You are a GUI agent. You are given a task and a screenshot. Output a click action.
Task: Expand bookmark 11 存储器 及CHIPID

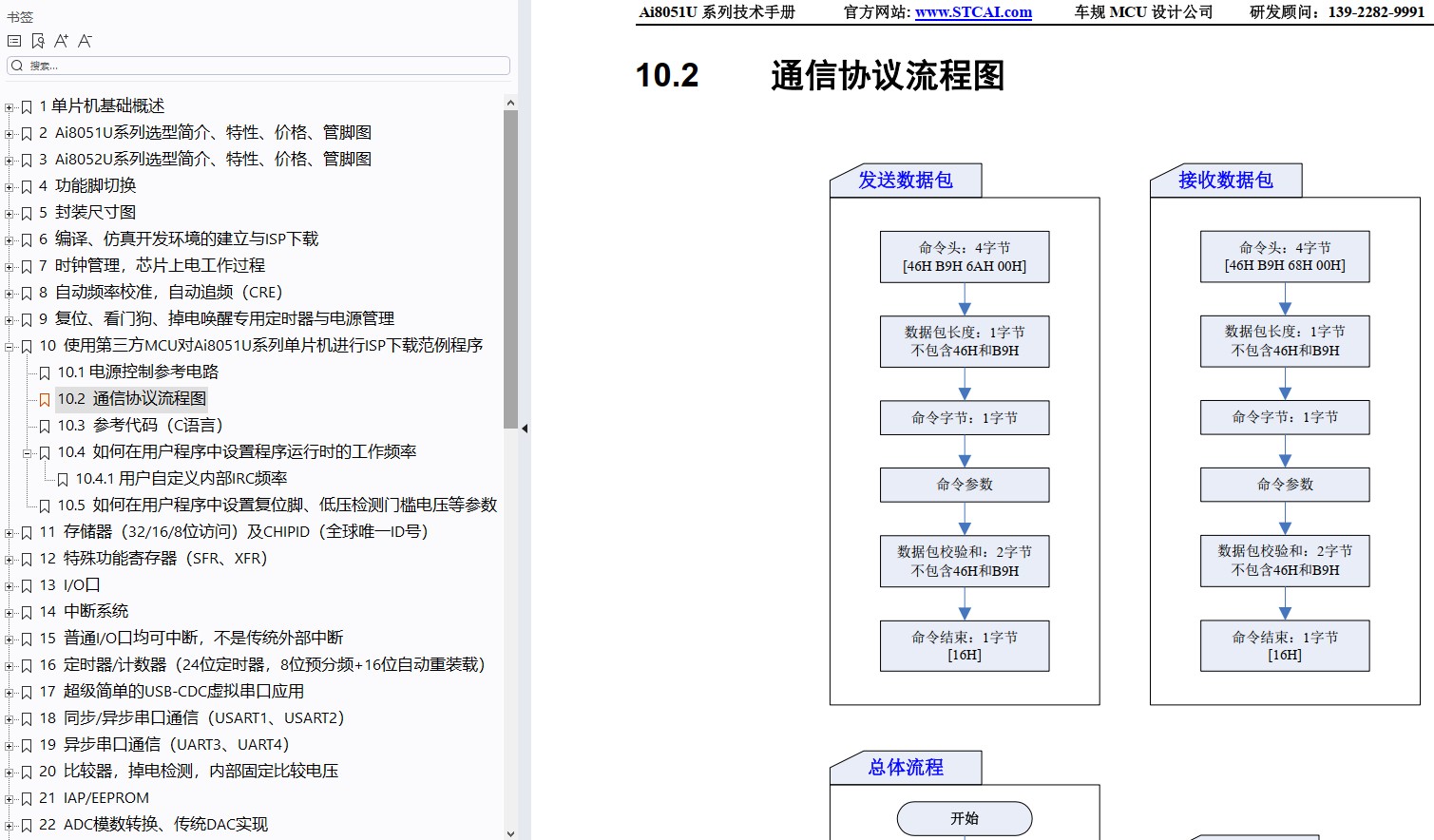coord(10,533)
